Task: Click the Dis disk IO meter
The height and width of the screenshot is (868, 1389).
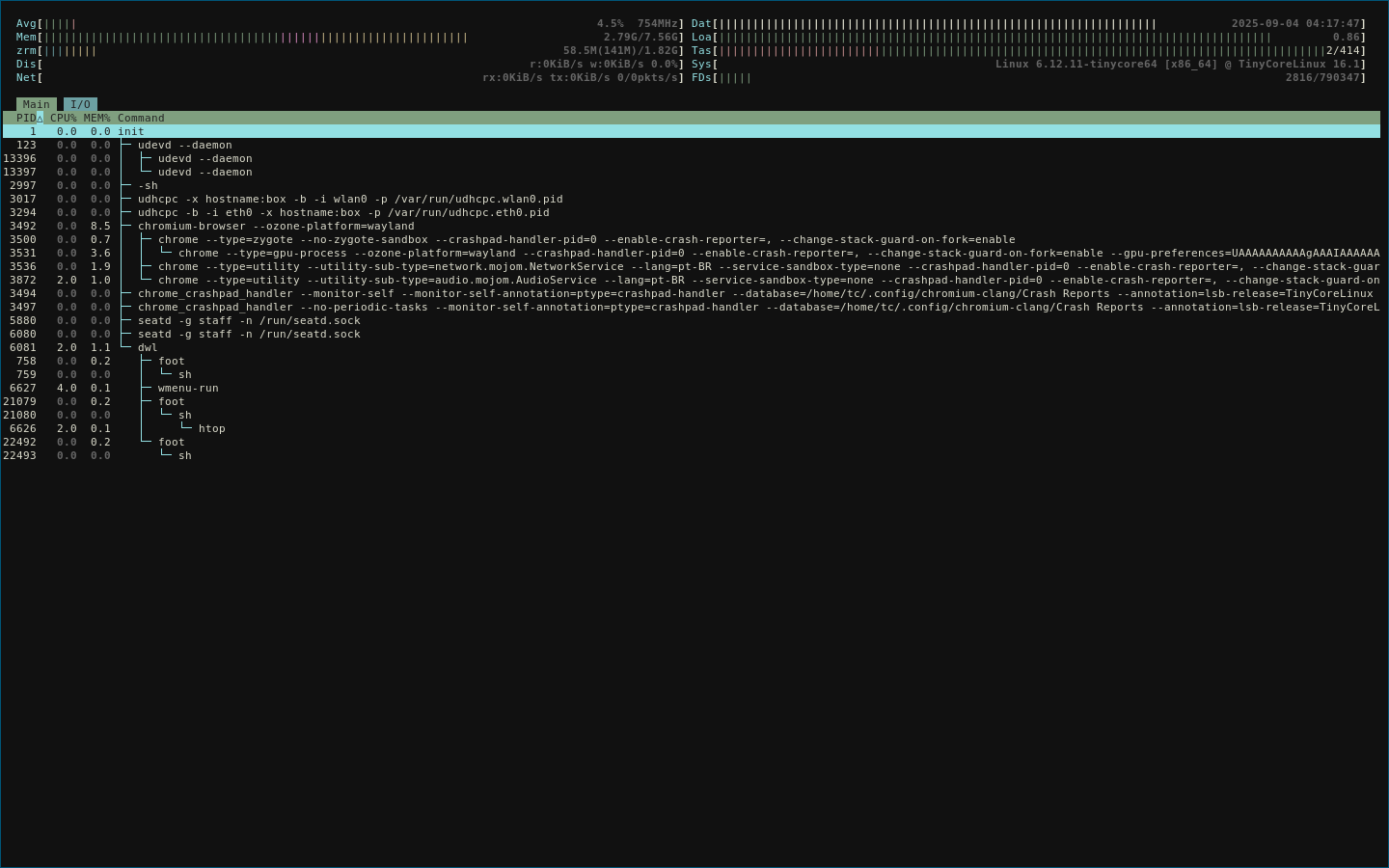Action: click(x=350, y=64)
